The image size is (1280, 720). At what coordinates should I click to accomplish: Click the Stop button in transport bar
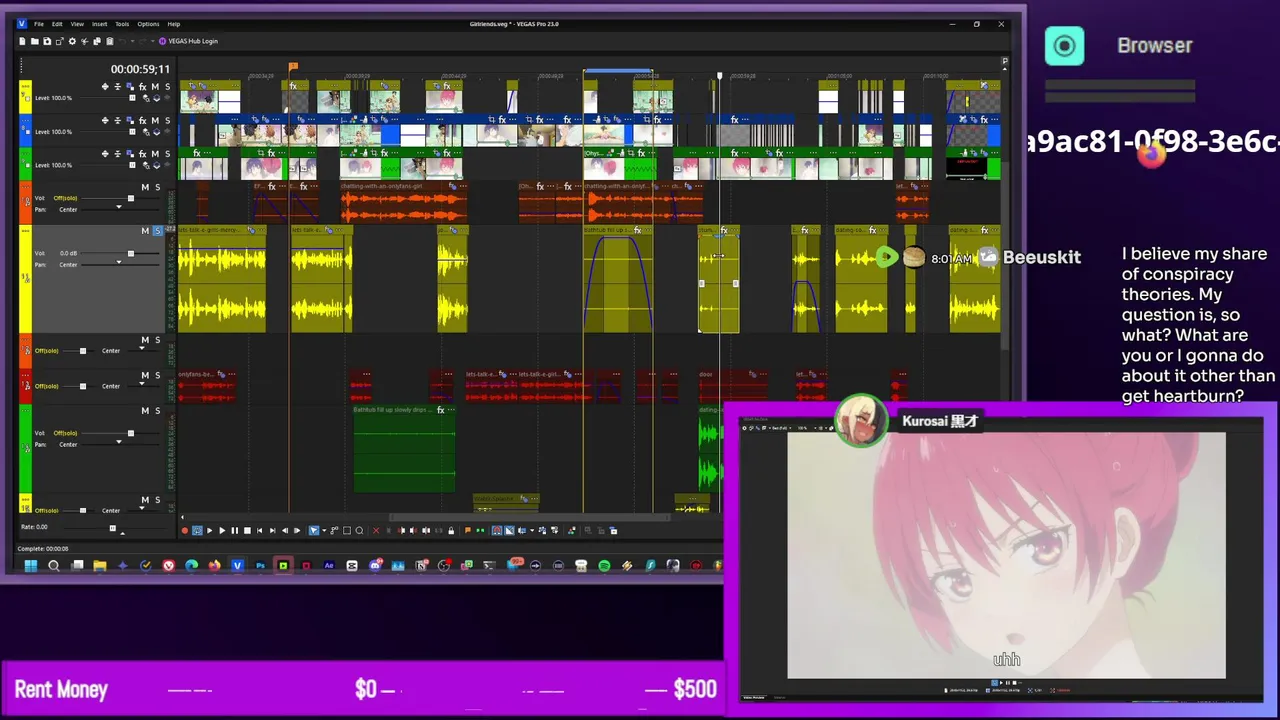point(247,530)
